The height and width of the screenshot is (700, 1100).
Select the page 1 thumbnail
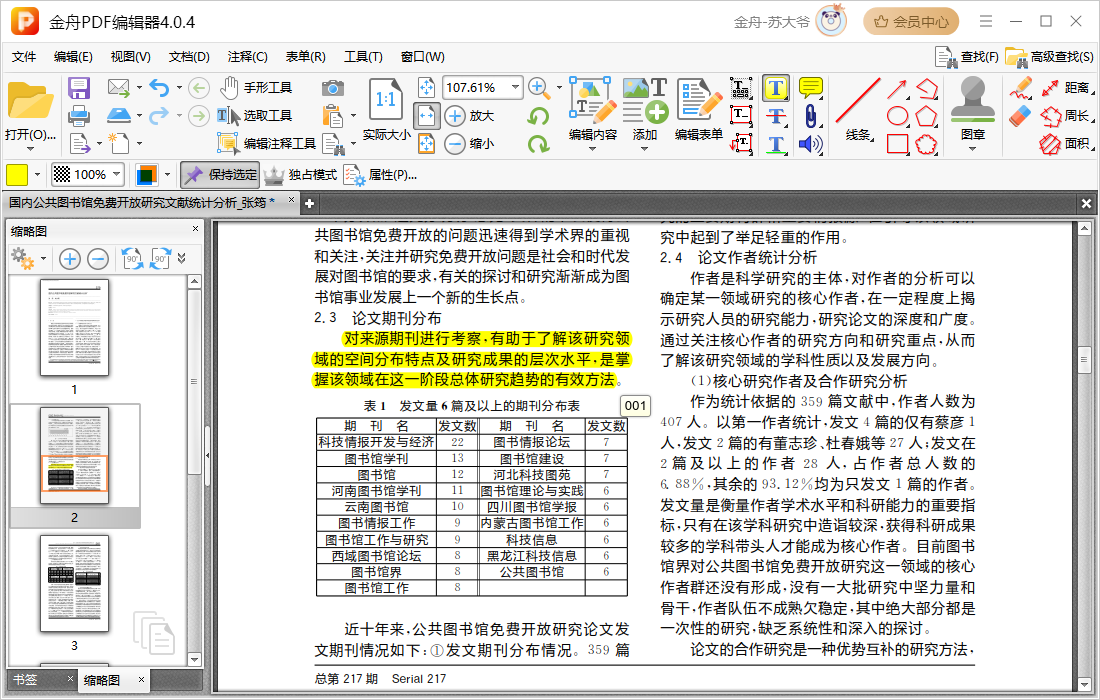pos(74,328)
